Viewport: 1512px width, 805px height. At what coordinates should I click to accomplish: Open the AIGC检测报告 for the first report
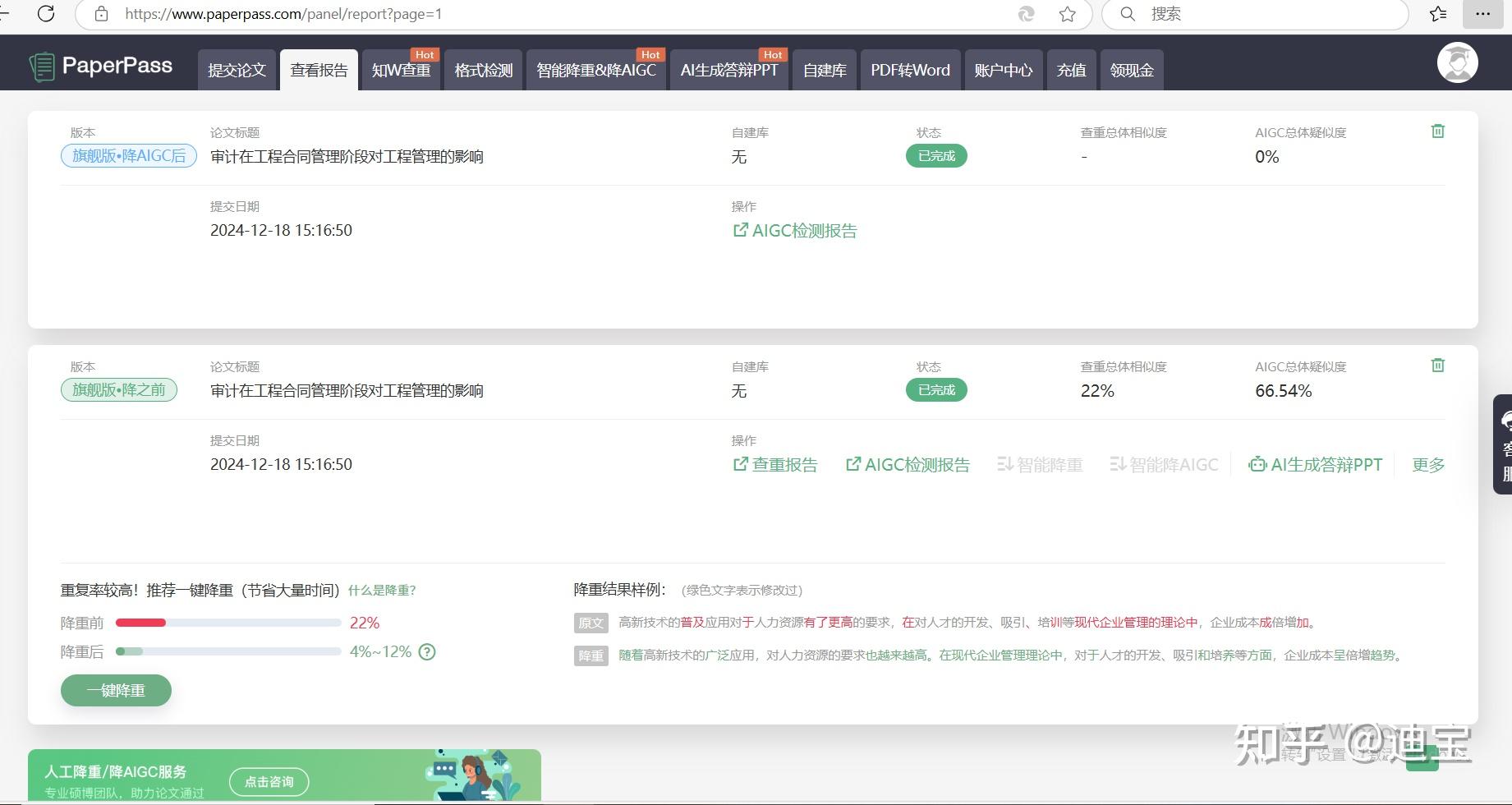coord(793,231)
